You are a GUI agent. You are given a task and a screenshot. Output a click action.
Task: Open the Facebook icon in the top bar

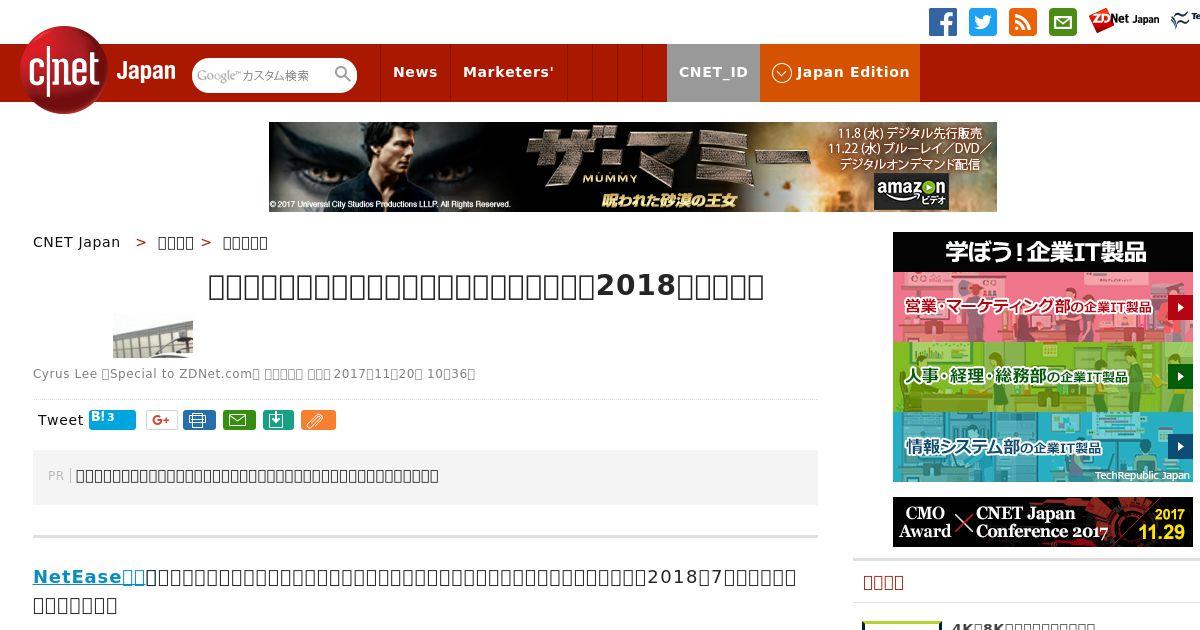943,22
